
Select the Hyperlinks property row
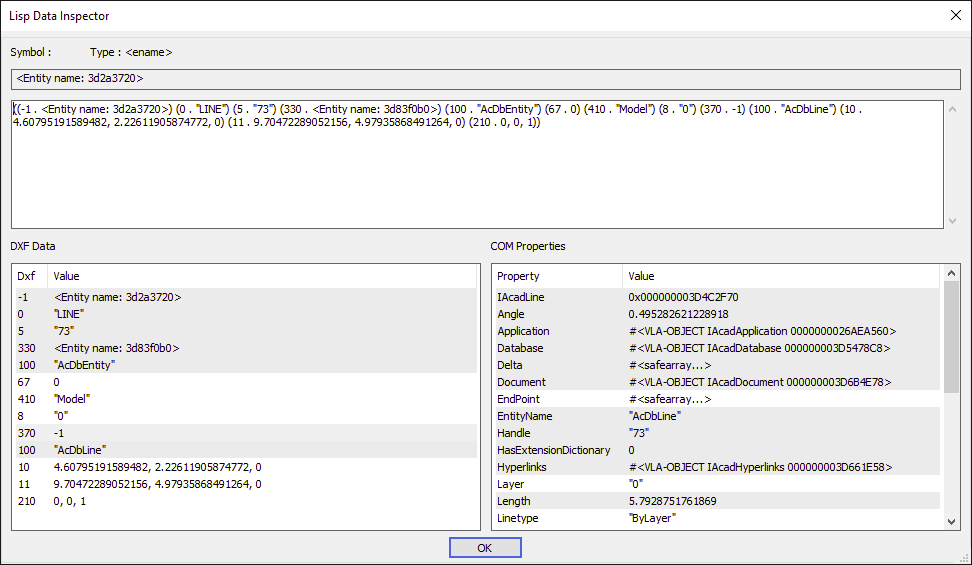click(717, 467)
